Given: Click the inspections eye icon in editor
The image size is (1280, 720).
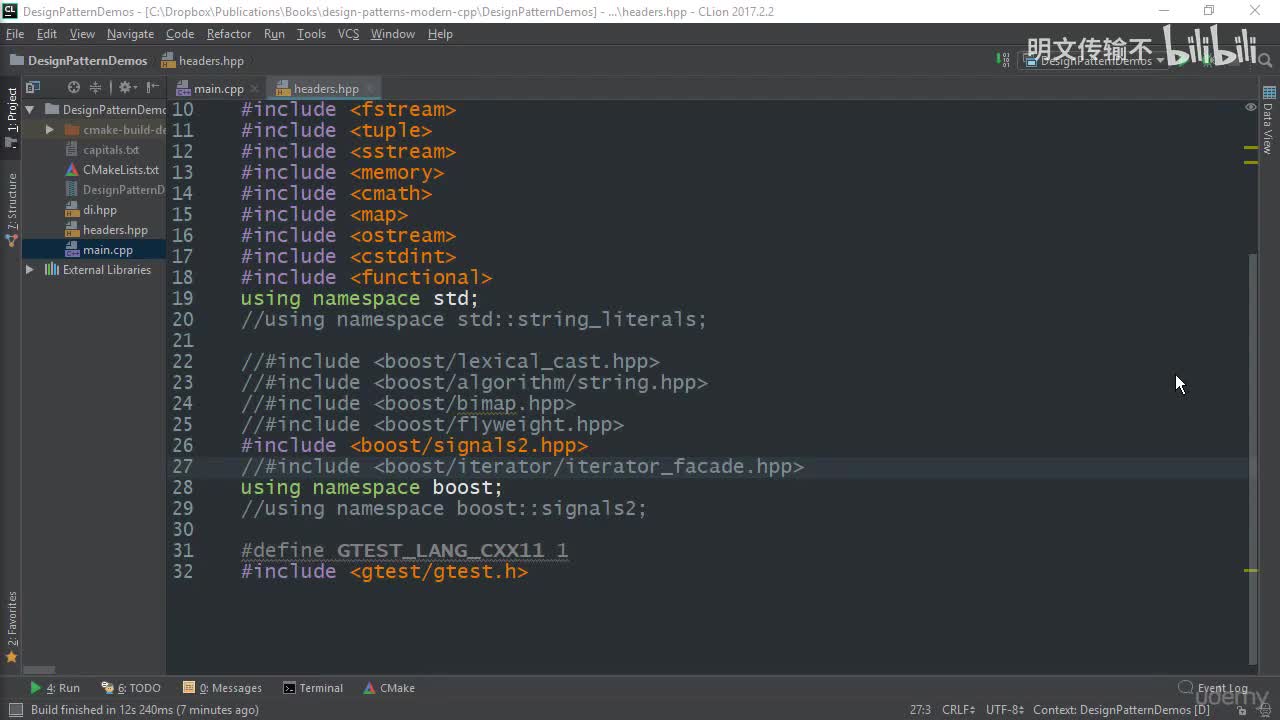Looking at the screenshot, I should click(1250, 107).
